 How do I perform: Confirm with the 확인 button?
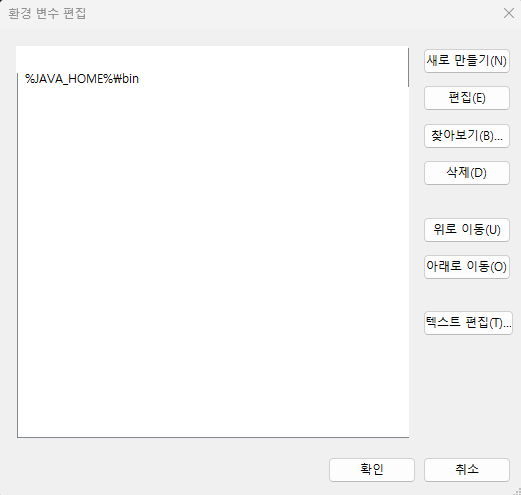(372, 470)
